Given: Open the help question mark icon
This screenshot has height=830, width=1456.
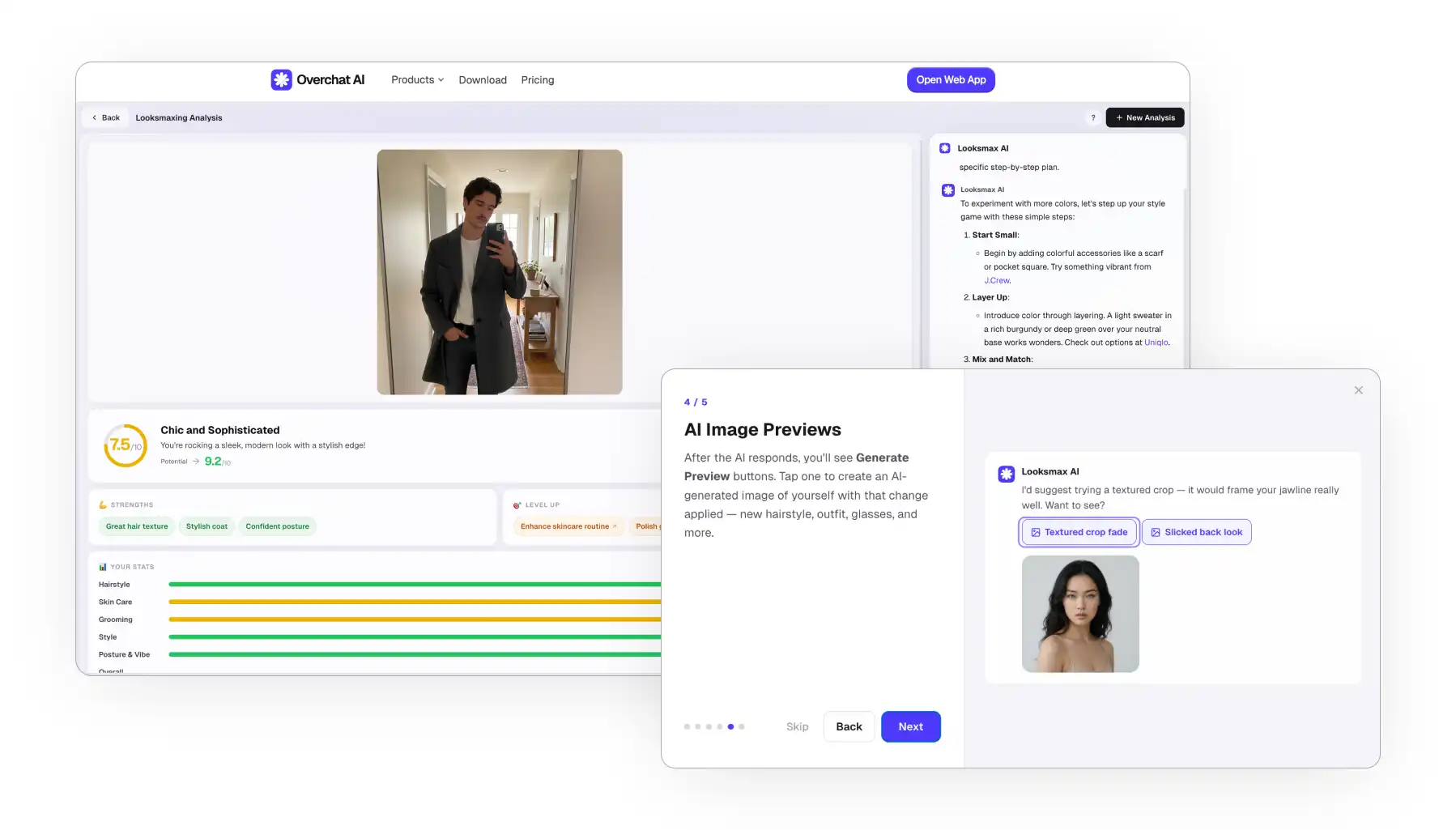Looking at the screenshot, I should click(x=1092, y=117).
